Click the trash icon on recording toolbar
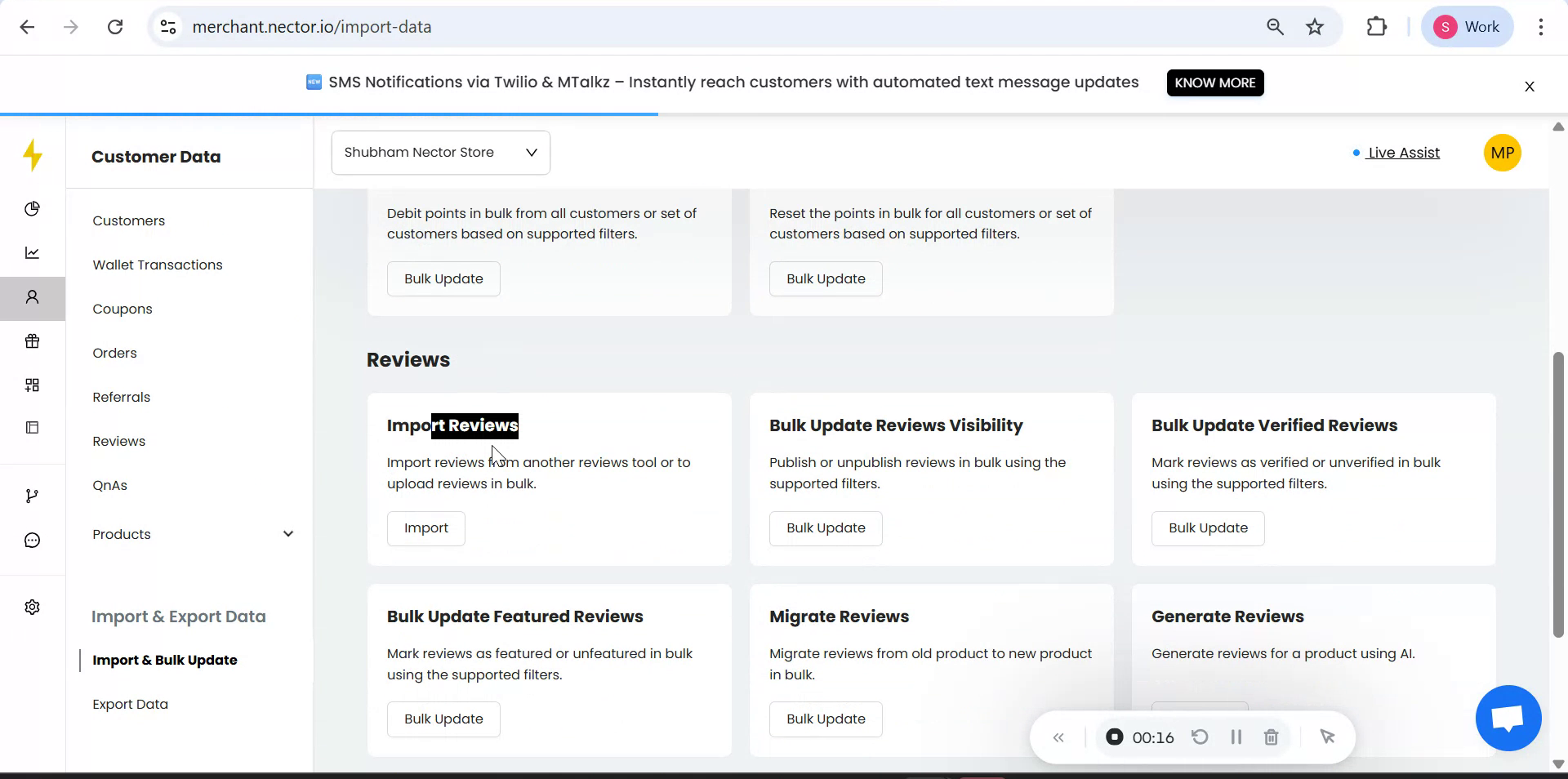The width and height of the screenshot is (1568, 779). tap(1271, 737)
